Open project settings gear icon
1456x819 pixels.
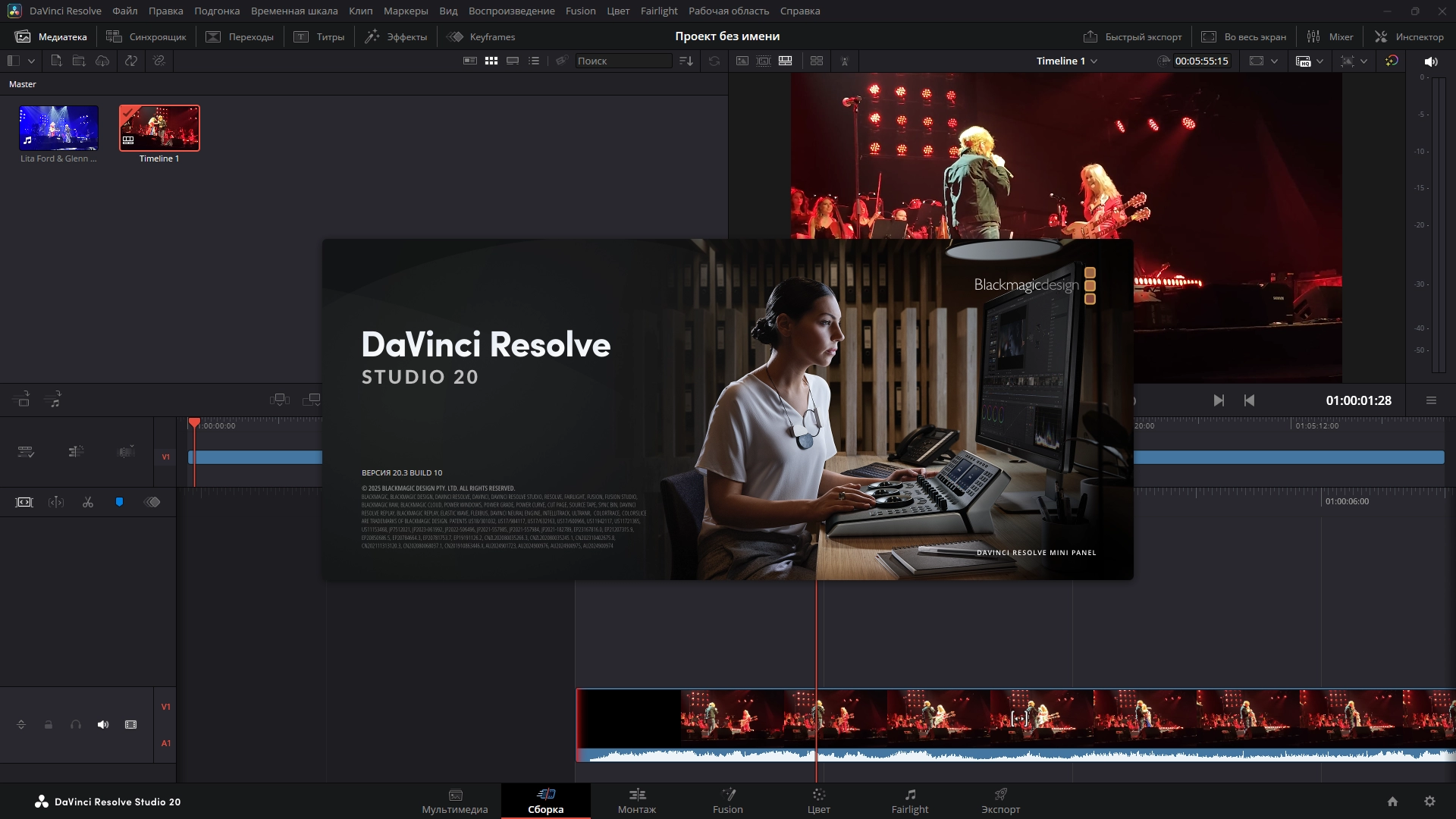point(1429,802)
